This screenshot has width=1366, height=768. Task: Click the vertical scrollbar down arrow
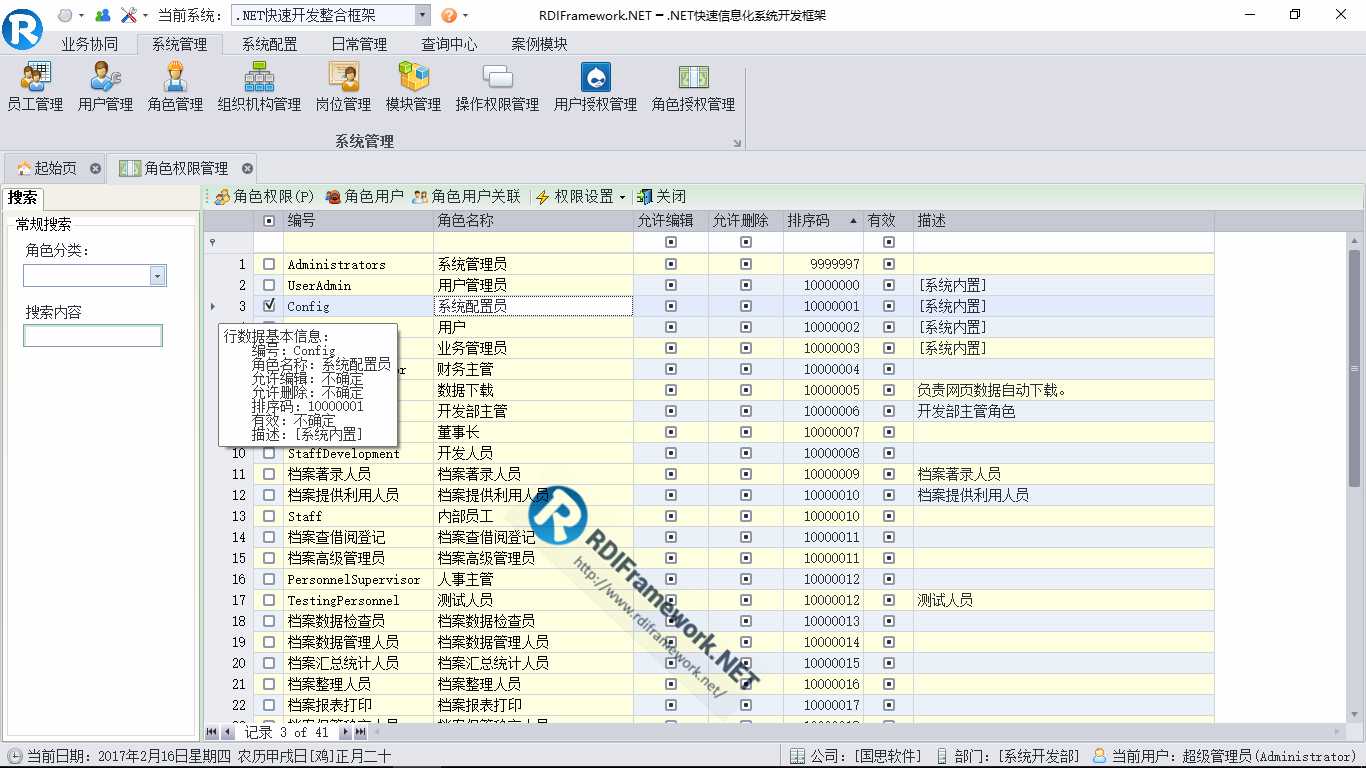[x=1356, y=714]
